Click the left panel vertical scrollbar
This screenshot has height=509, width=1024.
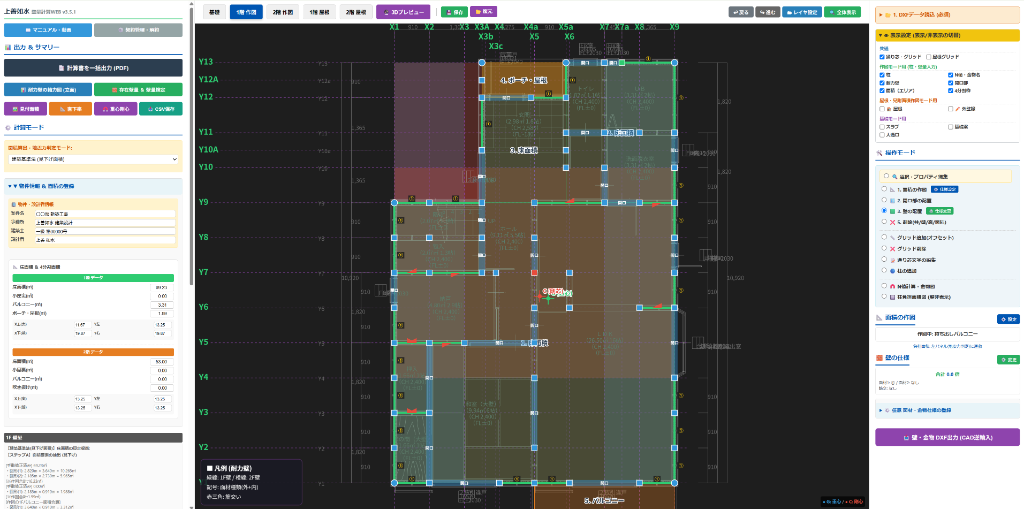[191, 147]
